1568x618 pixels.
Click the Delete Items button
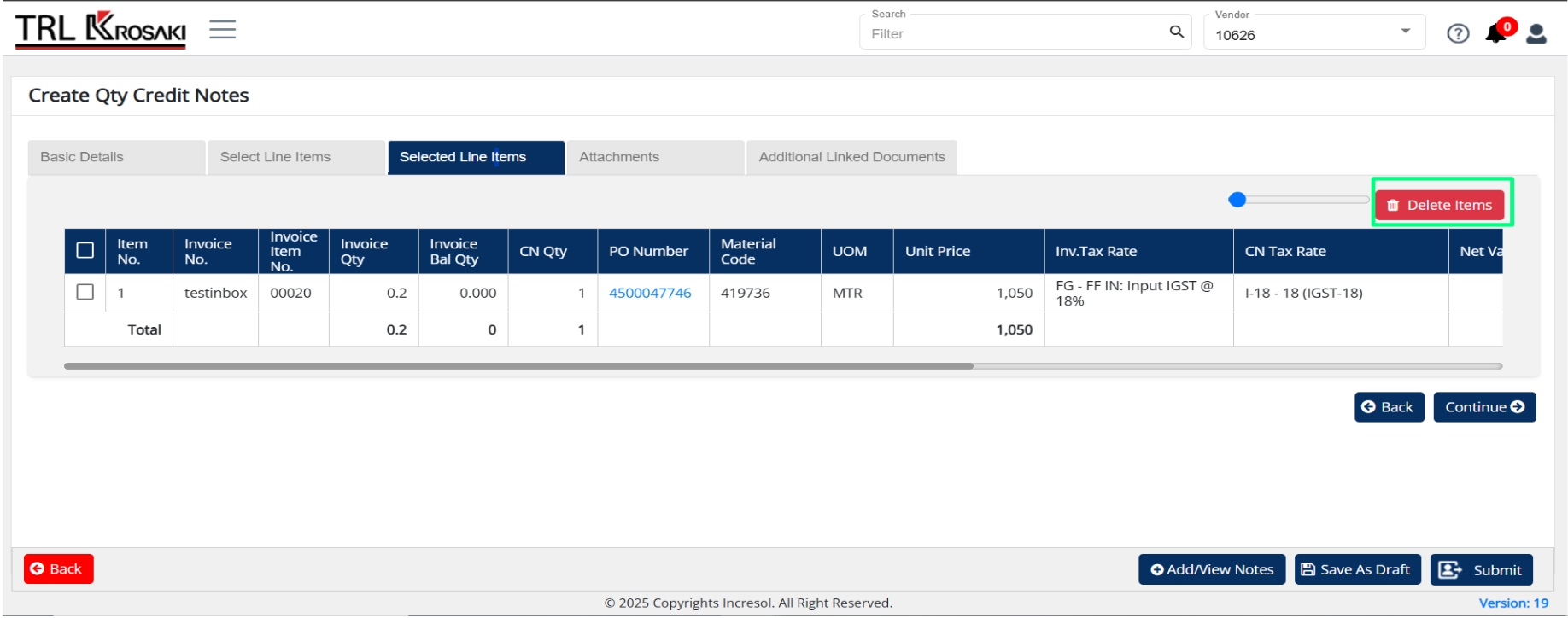pos(1440,205)
